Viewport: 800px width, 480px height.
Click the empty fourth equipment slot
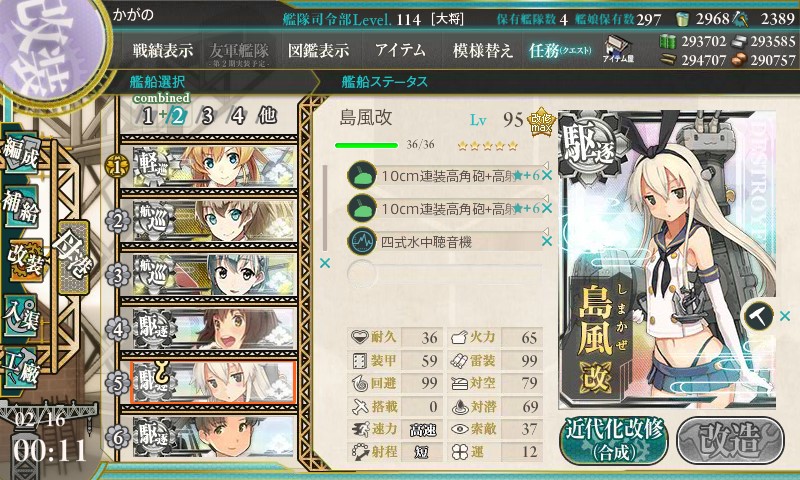pos(444,273)
